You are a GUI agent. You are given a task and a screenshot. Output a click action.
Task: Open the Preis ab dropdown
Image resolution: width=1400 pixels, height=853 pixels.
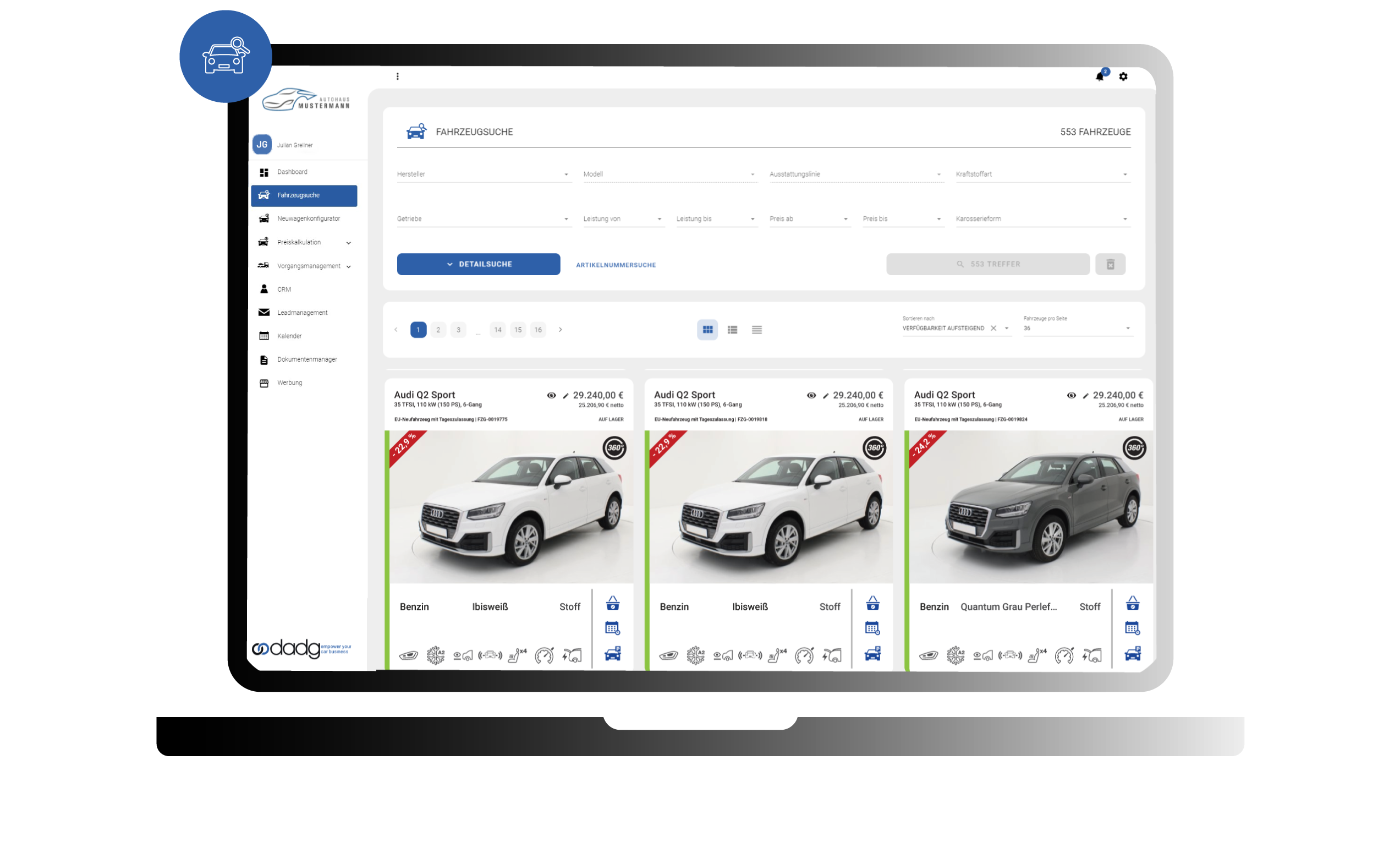pos(810,219)
